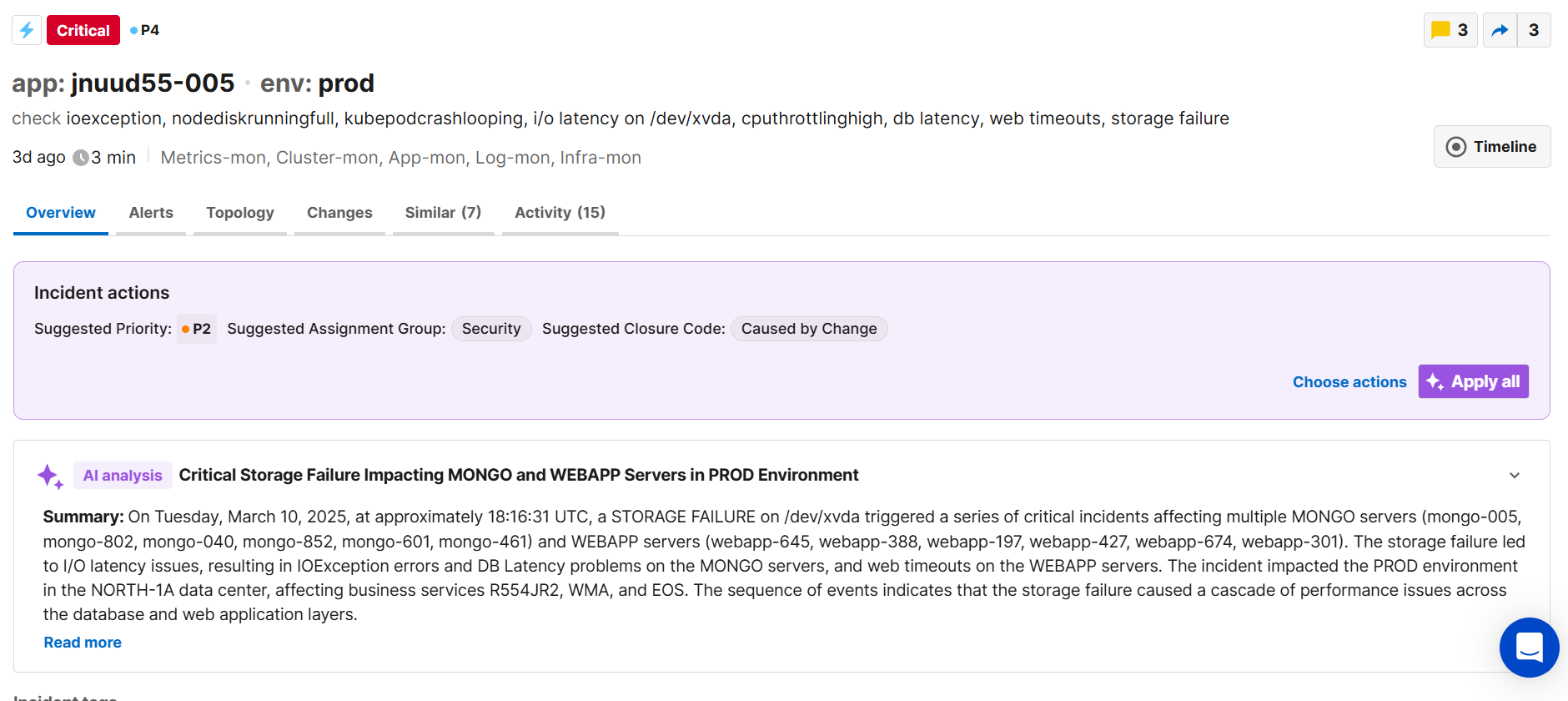Click the AI analysis sparkle icon
Viewport: 1568px width, 701px height.
pyautogui.click(x=50, y=477)
